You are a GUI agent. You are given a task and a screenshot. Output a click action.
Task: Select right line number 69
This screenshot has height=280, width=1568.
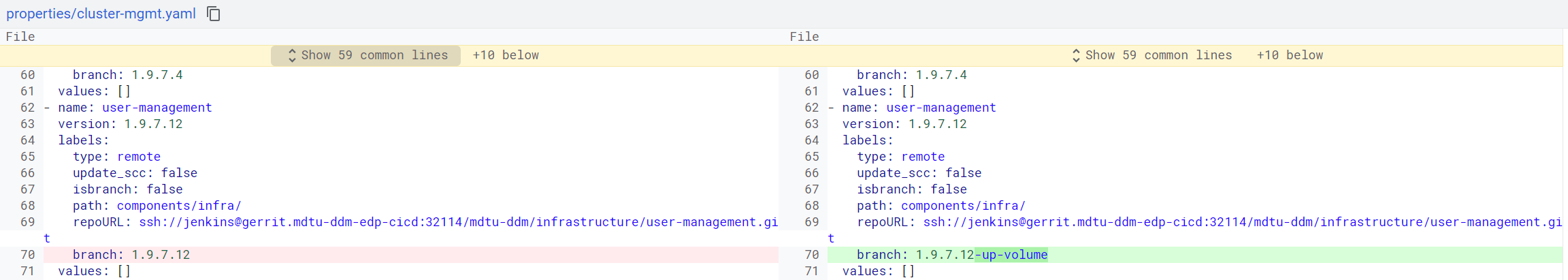coord(811,222)
